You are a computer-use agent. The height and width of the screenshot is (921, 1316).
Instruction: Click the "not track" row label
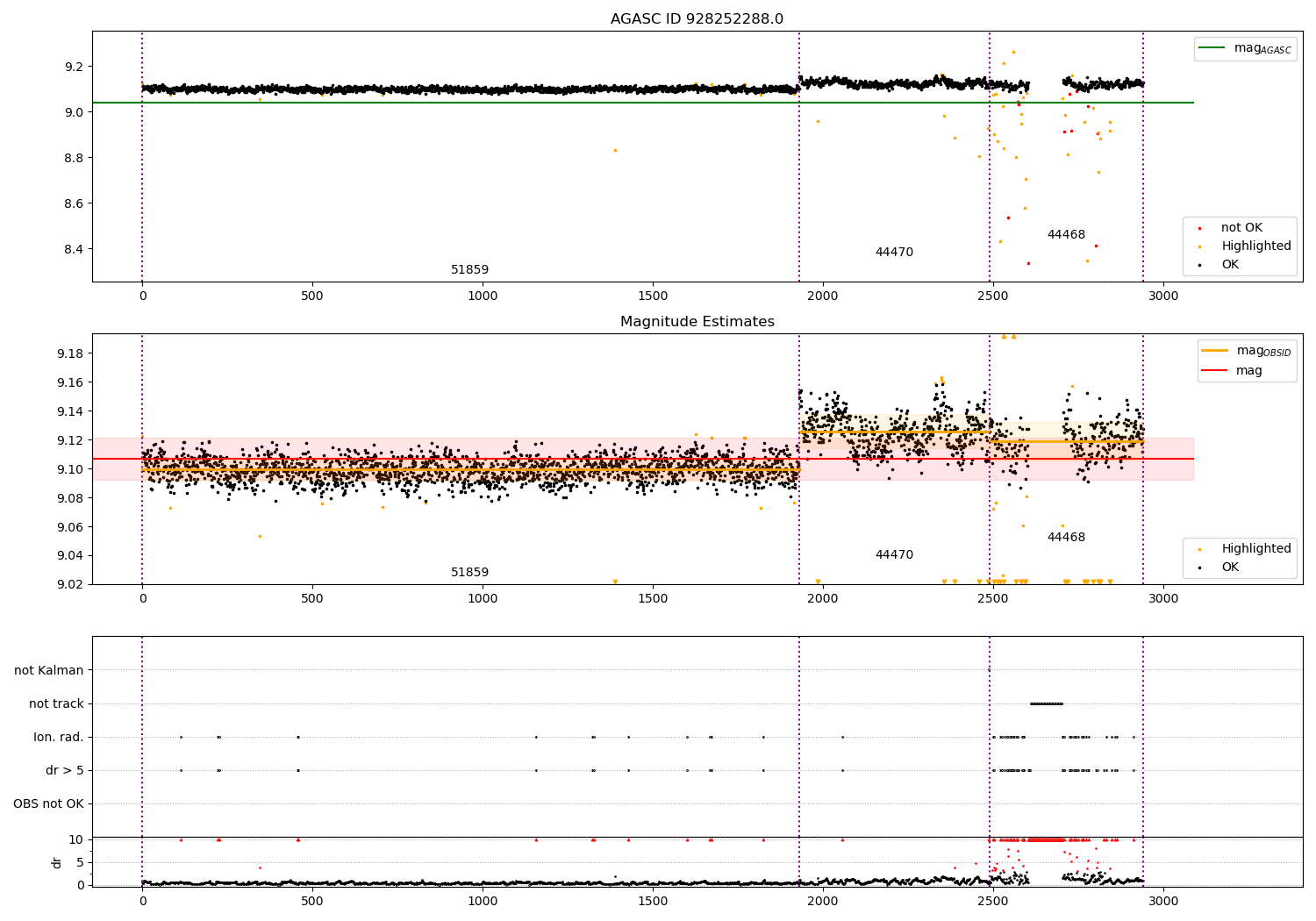tap(56, 703)
